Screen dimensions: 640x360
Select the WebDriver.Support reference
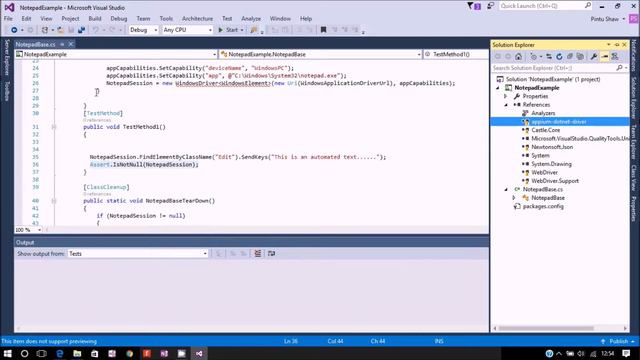pos(555,181)
